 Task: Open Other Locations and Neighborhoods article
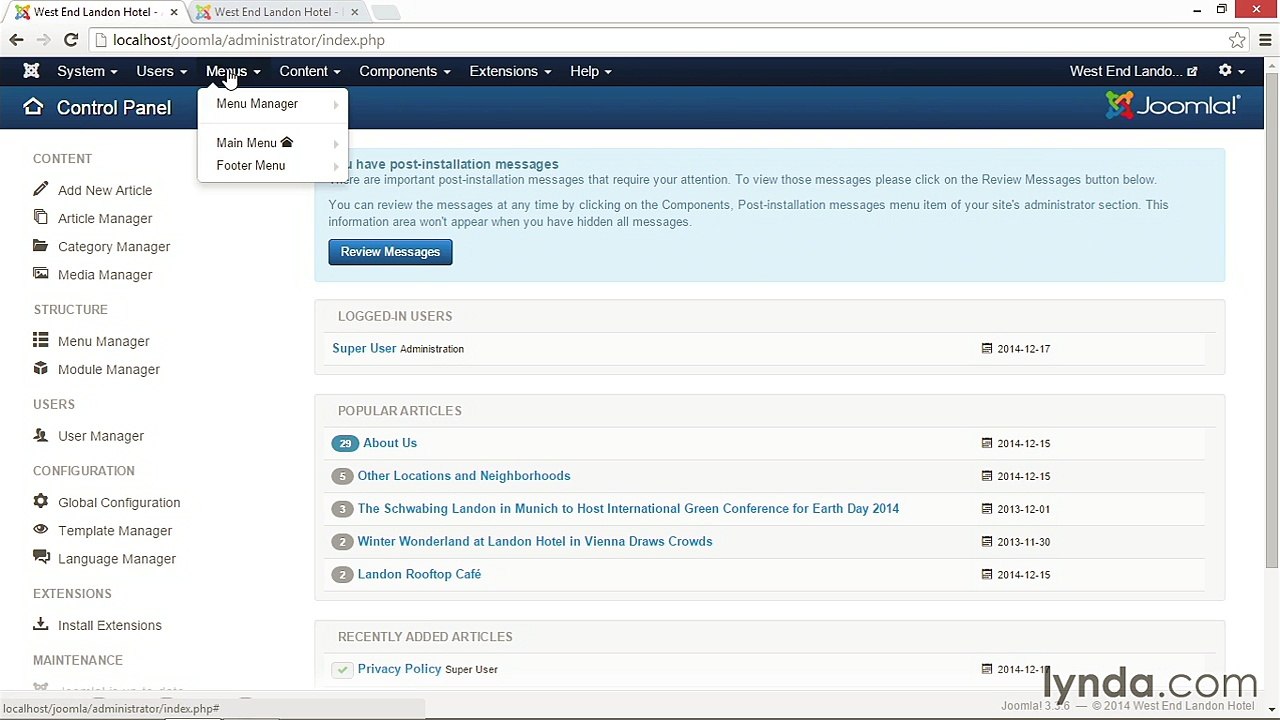coord(464,476)
